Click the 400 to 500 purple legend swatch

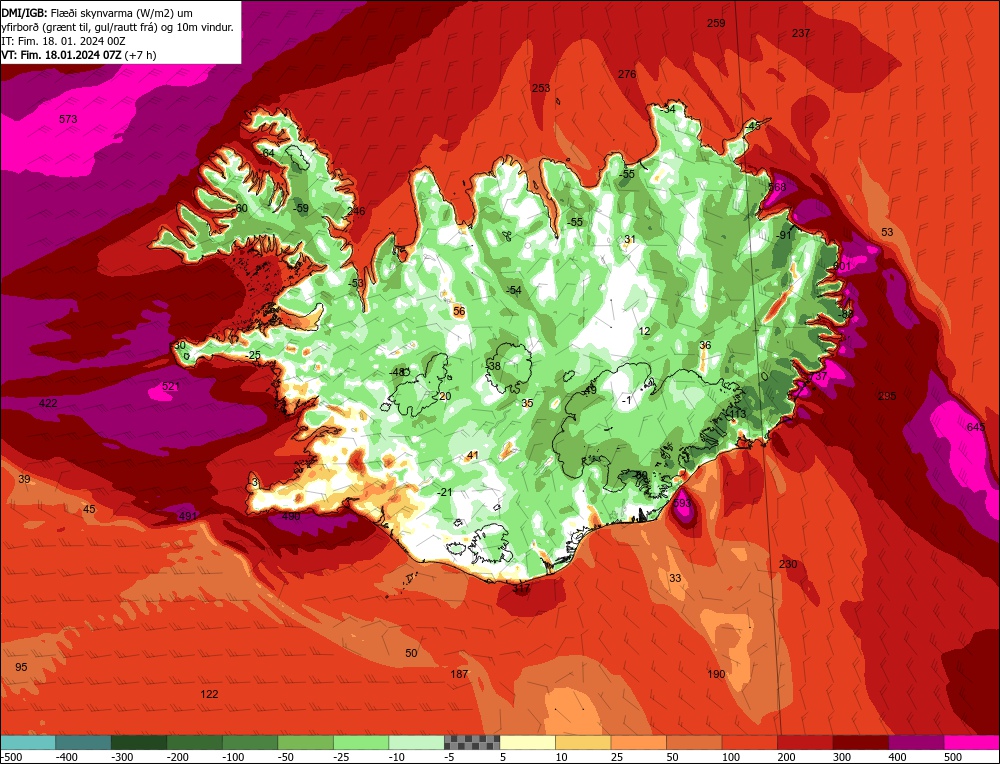916,742
